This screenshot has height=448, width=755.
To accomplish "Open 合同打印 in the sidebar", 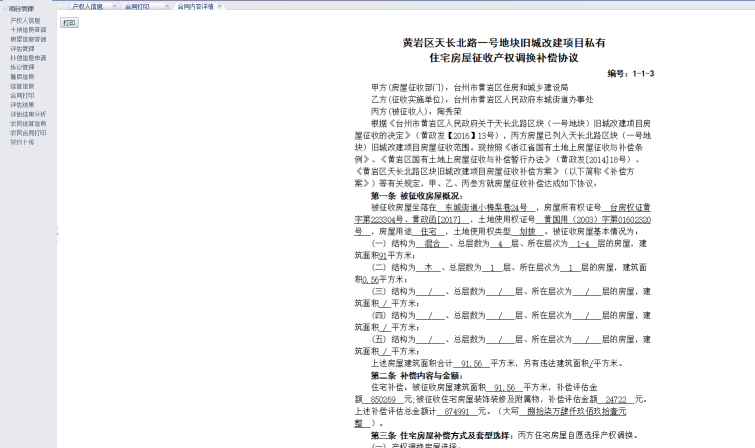I will 23,95.
